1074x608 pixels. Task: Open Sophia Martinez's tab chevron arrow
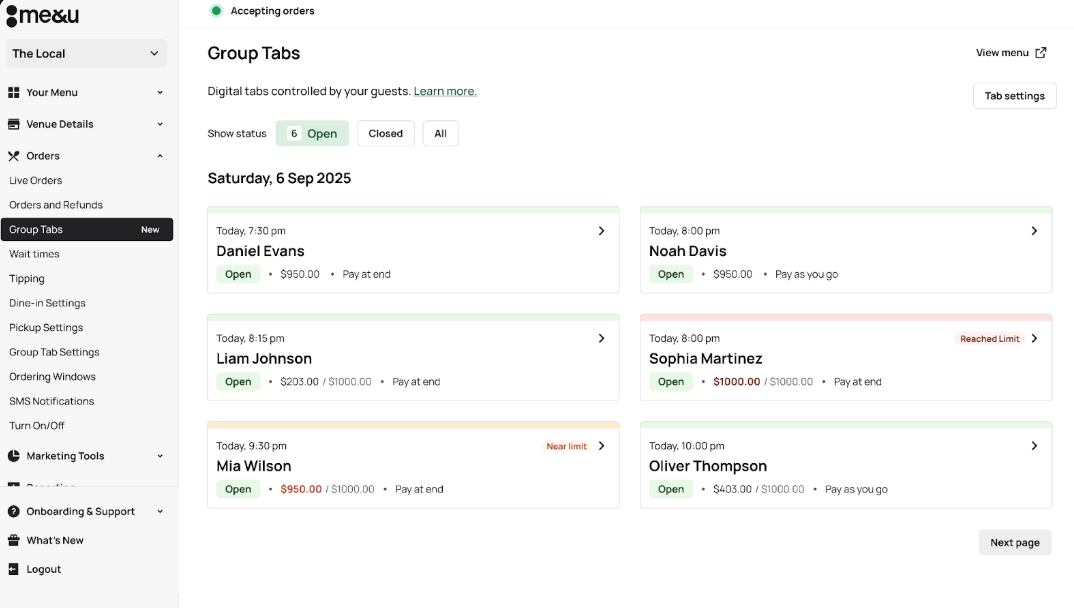pyautogui.click(x=1034, y=339)
